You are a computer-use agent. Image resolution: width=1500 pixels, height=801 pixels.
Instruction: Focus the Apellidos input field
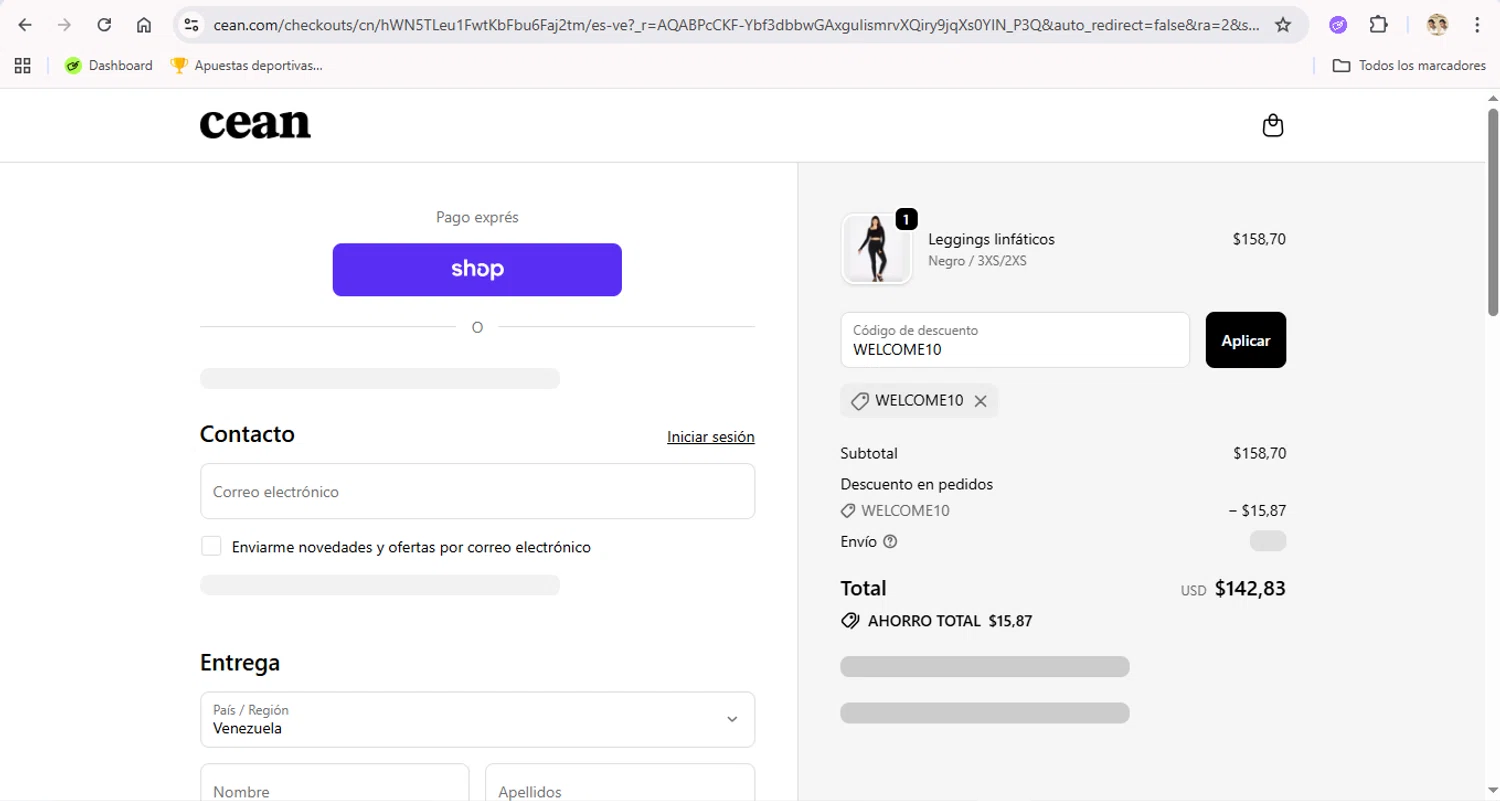point(620,783)
